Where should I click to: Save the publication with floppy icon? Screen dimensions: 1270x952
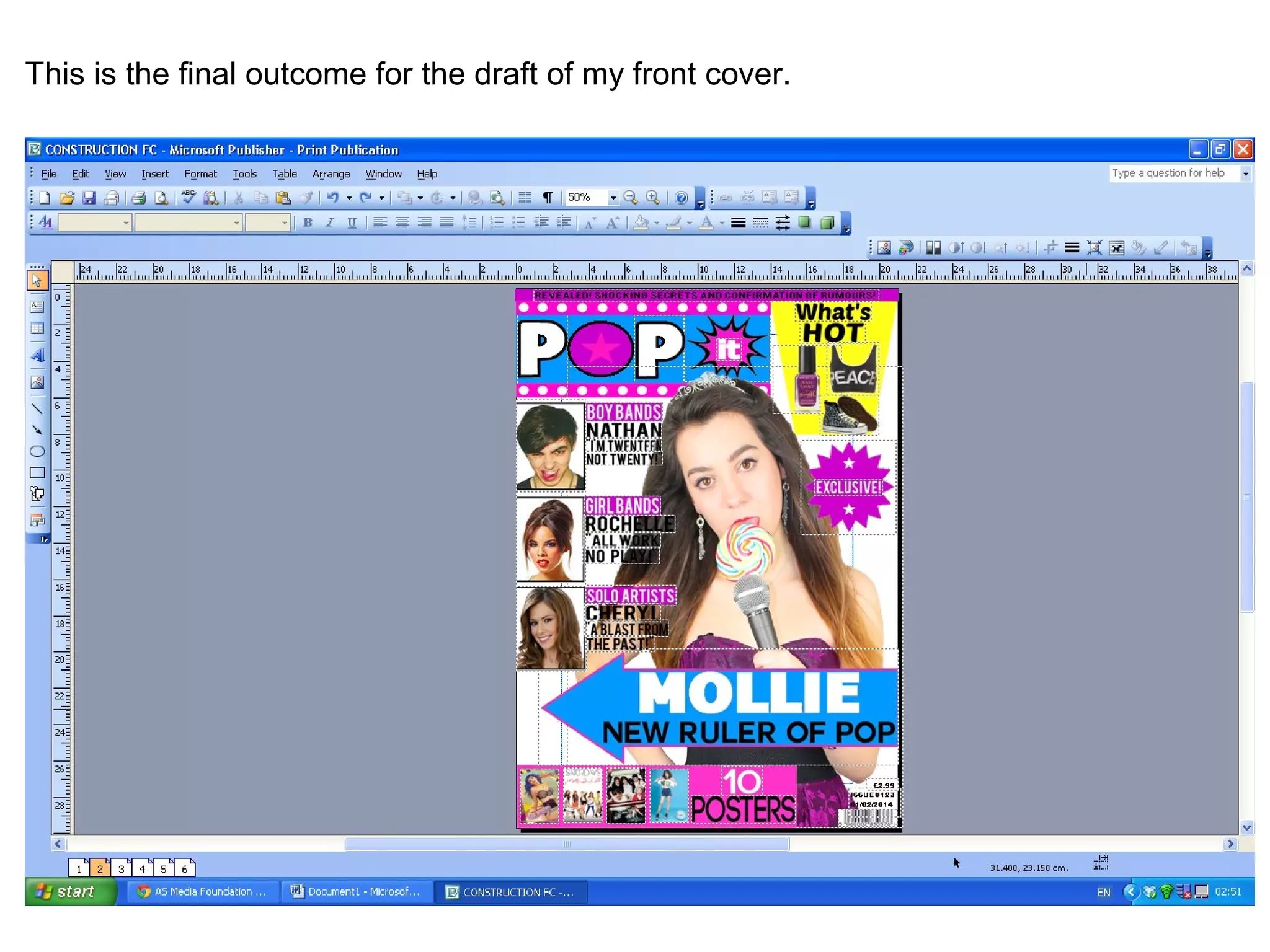click(x=89, y=198)
